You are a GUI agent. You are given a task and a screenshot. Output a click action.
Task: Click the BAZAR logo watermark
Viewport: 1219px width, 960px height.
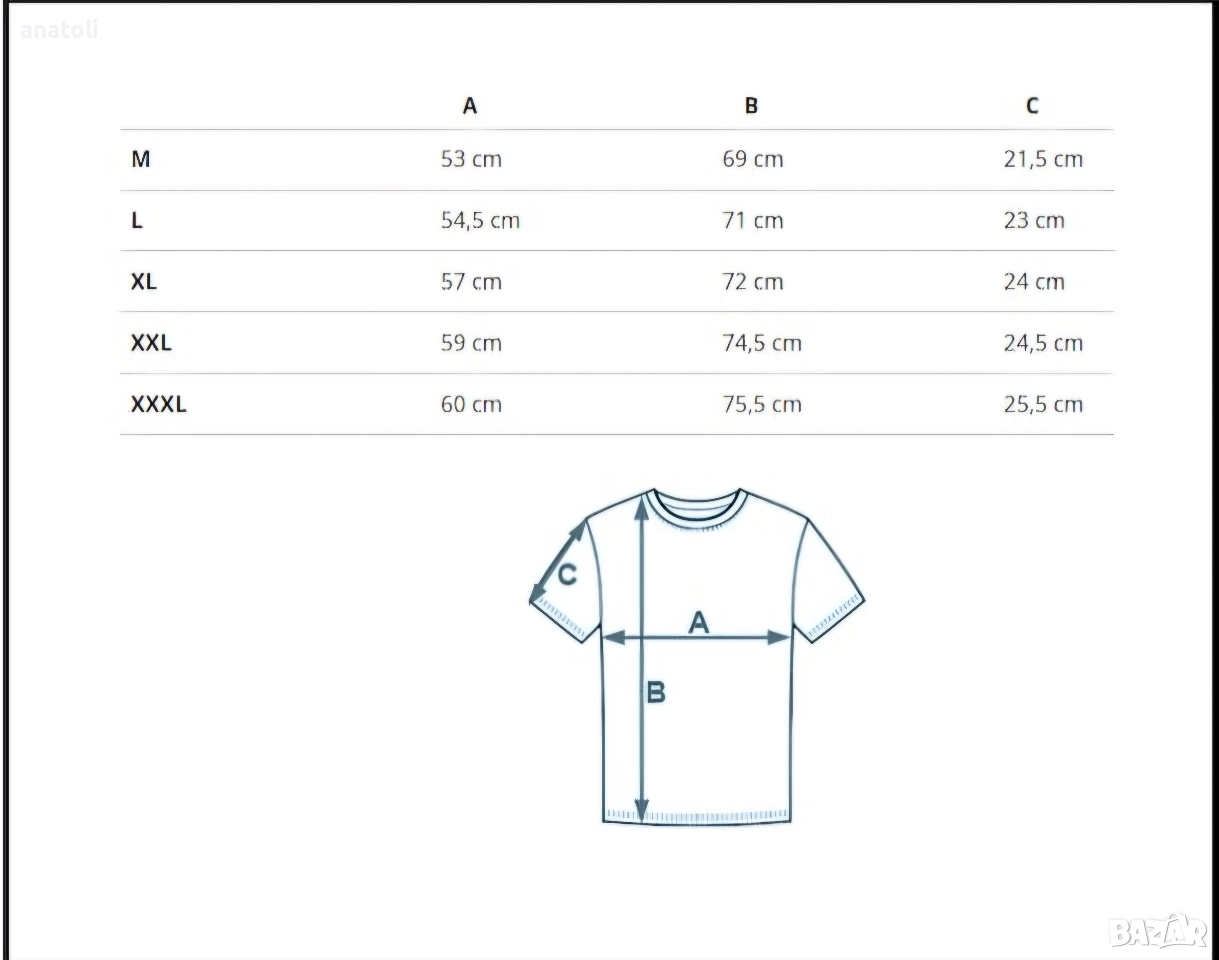(x=1159, y=931)
